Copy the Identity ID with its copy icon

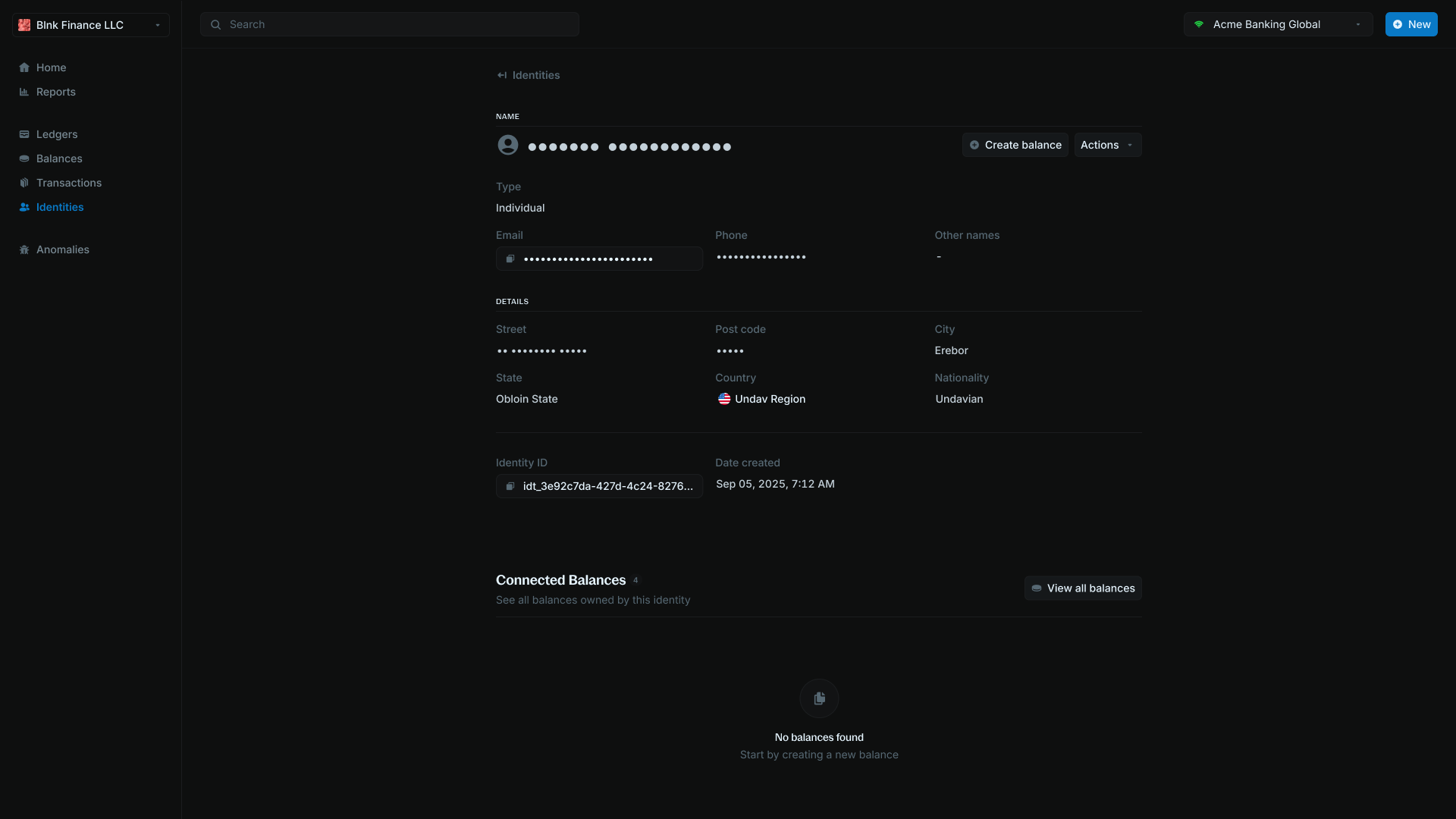click(510, 486)
